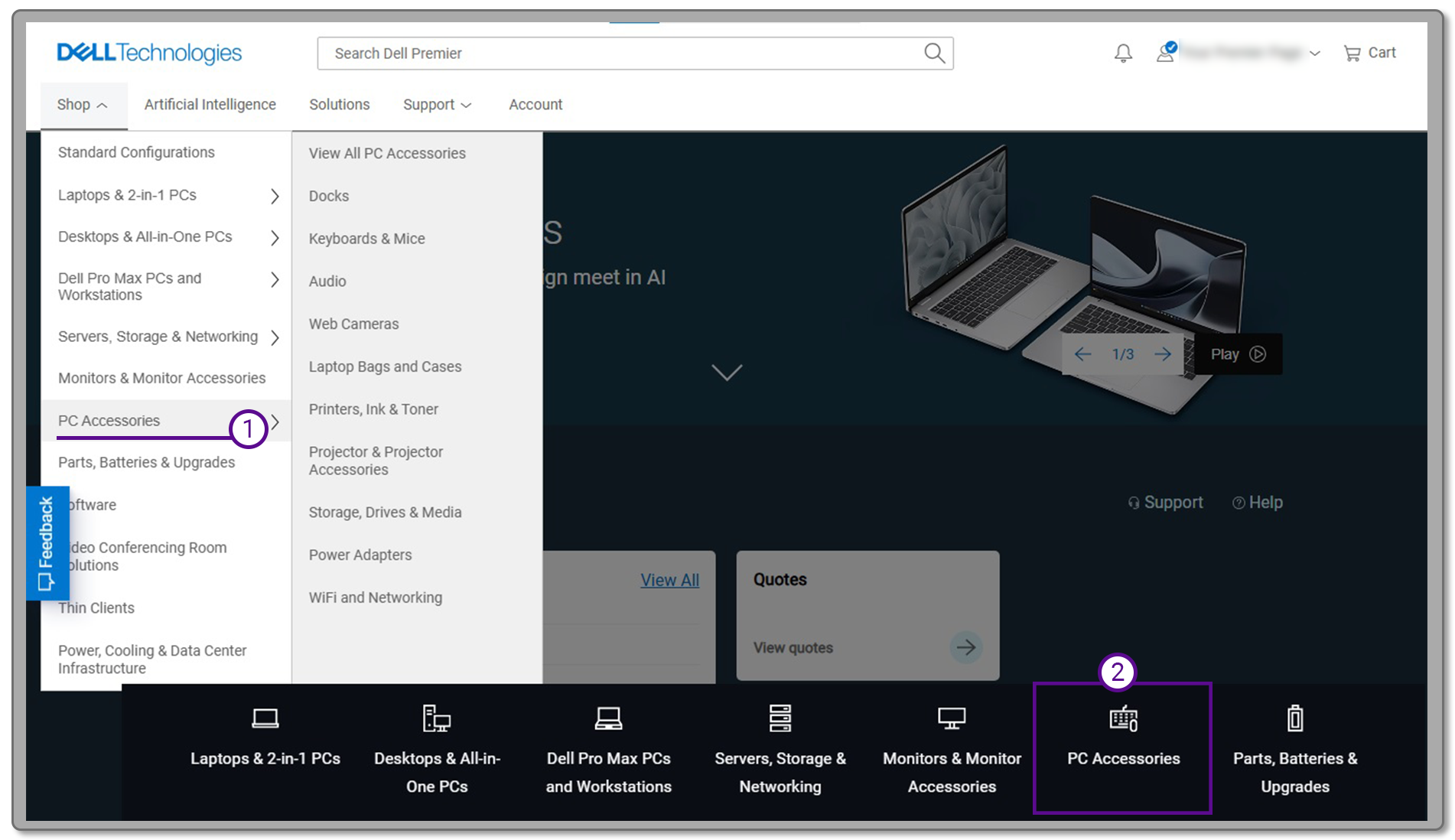Click the down chevron in the hero banner
The width and height of the screenshot is (1455, 840).
727,372
